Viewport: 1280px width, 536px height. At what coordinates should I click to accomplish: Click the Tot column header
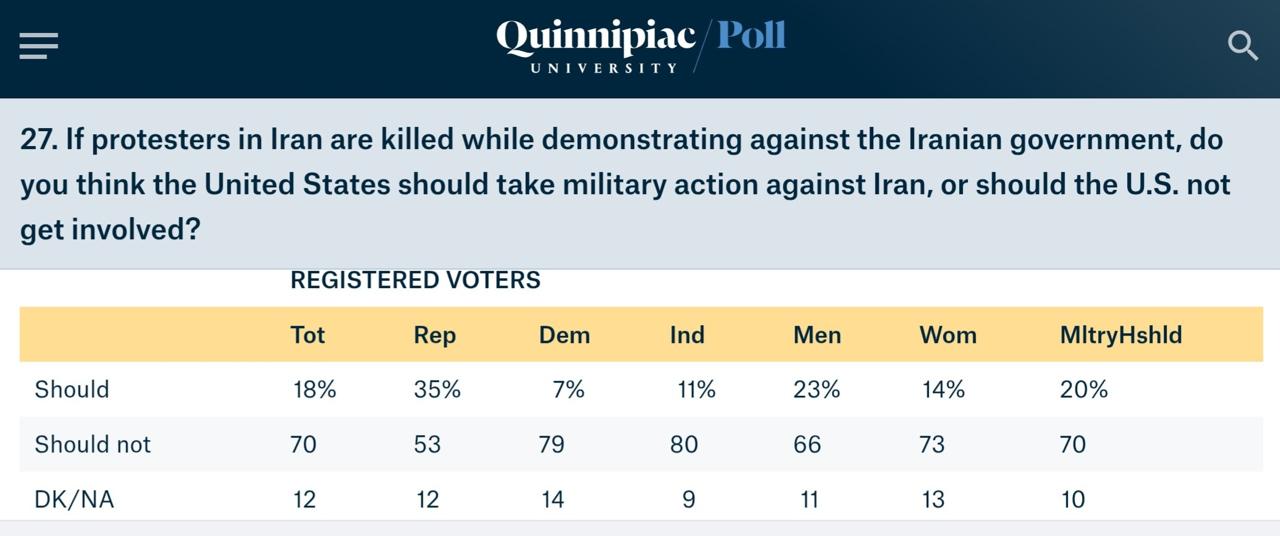click(307, 335)
